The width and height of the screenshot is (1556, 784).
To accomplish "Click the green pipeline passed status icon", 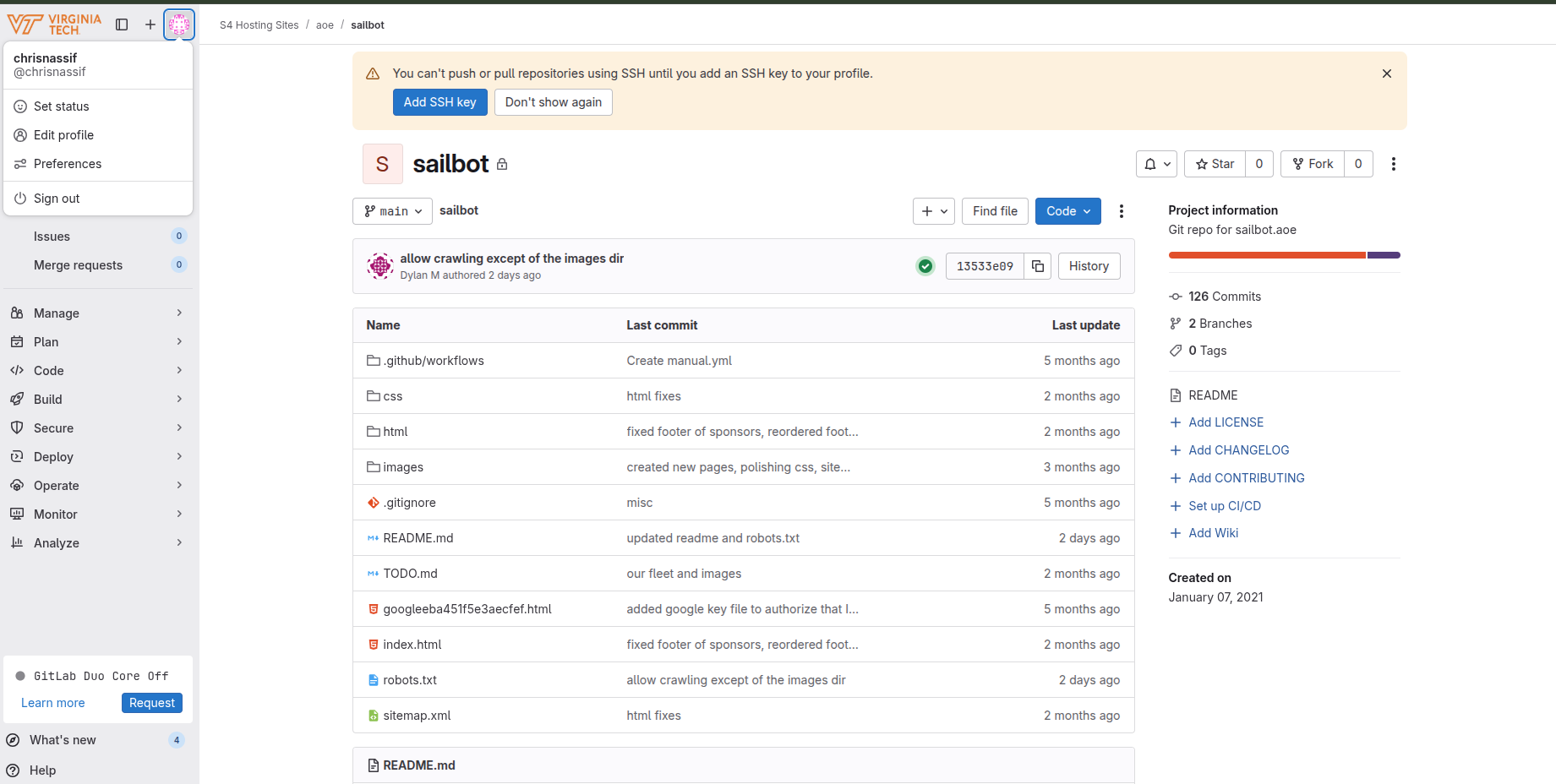I will click(x=925, y=266).
